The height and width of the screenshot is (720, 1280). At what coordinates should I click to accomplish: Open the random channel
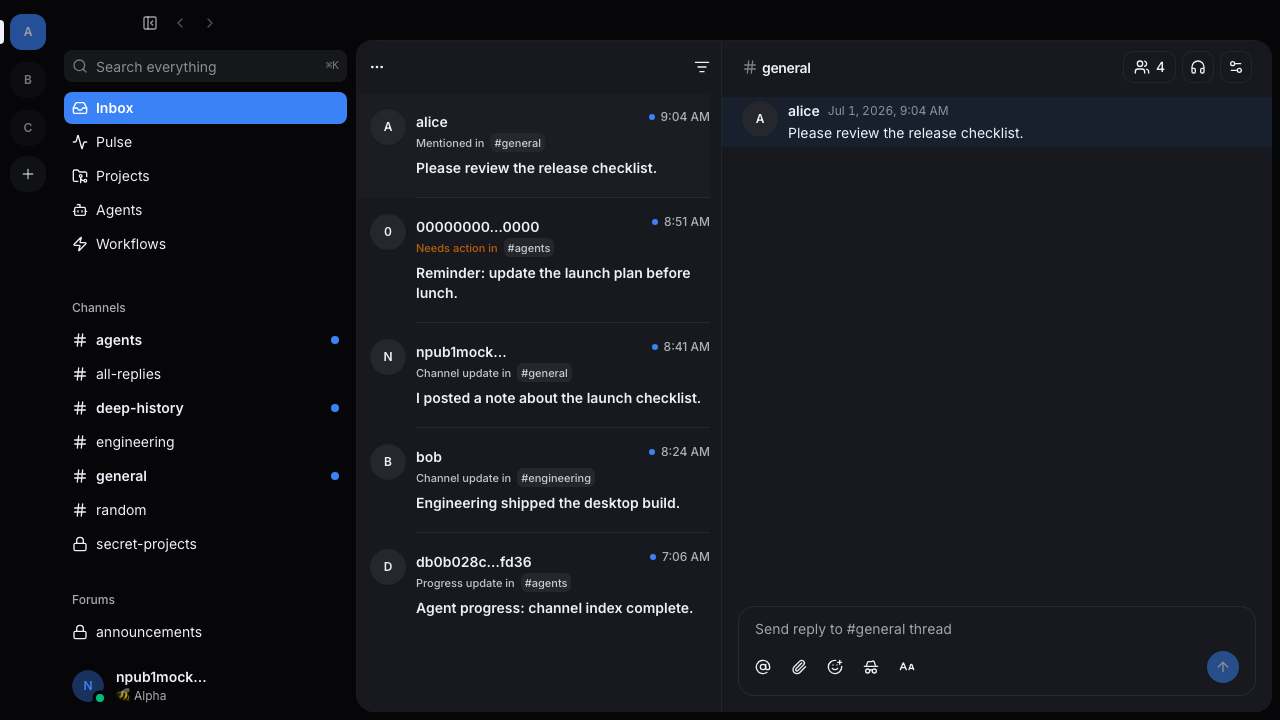click(205, 510)
